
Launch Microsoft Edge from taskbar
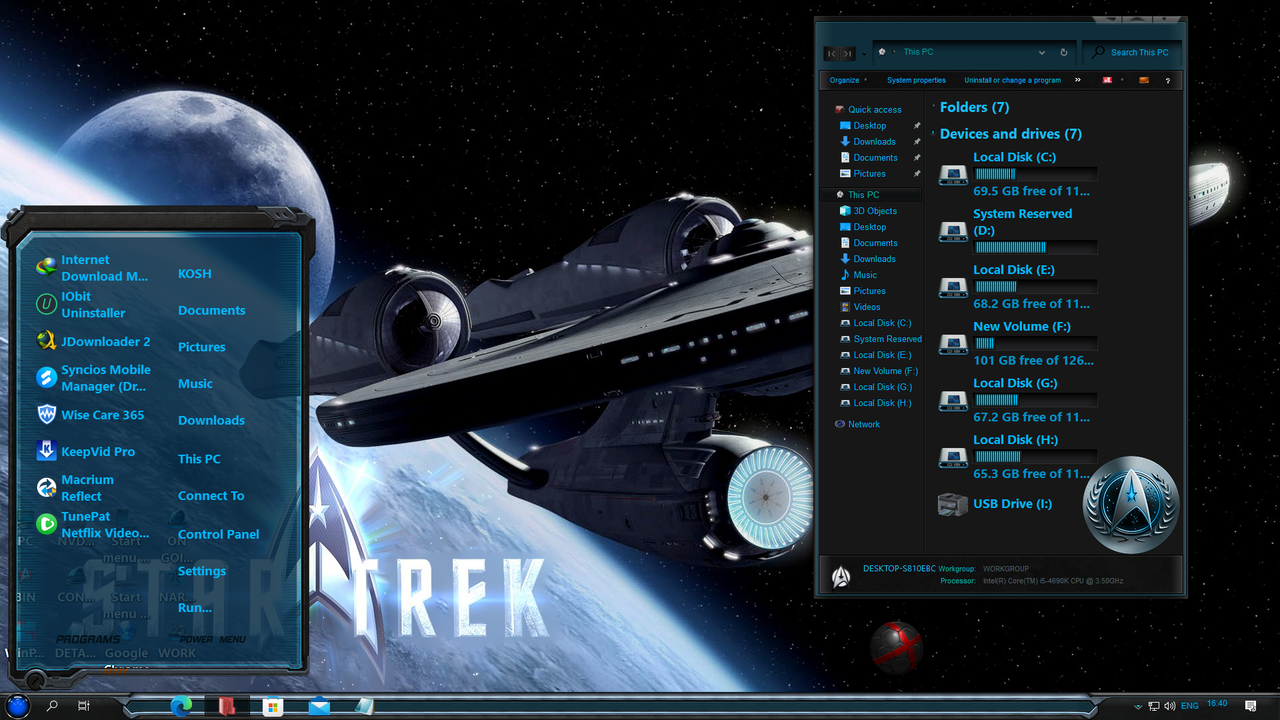(181, 706)
